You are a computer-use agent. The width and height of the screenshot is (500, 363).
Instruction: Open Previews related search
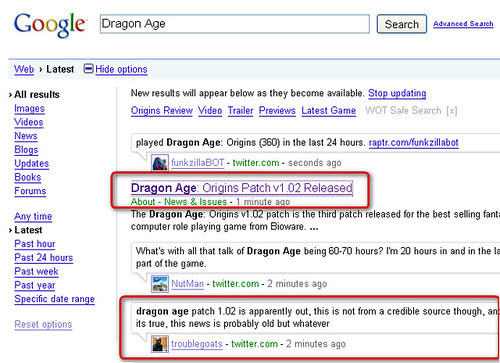click(x=277, y=111)
